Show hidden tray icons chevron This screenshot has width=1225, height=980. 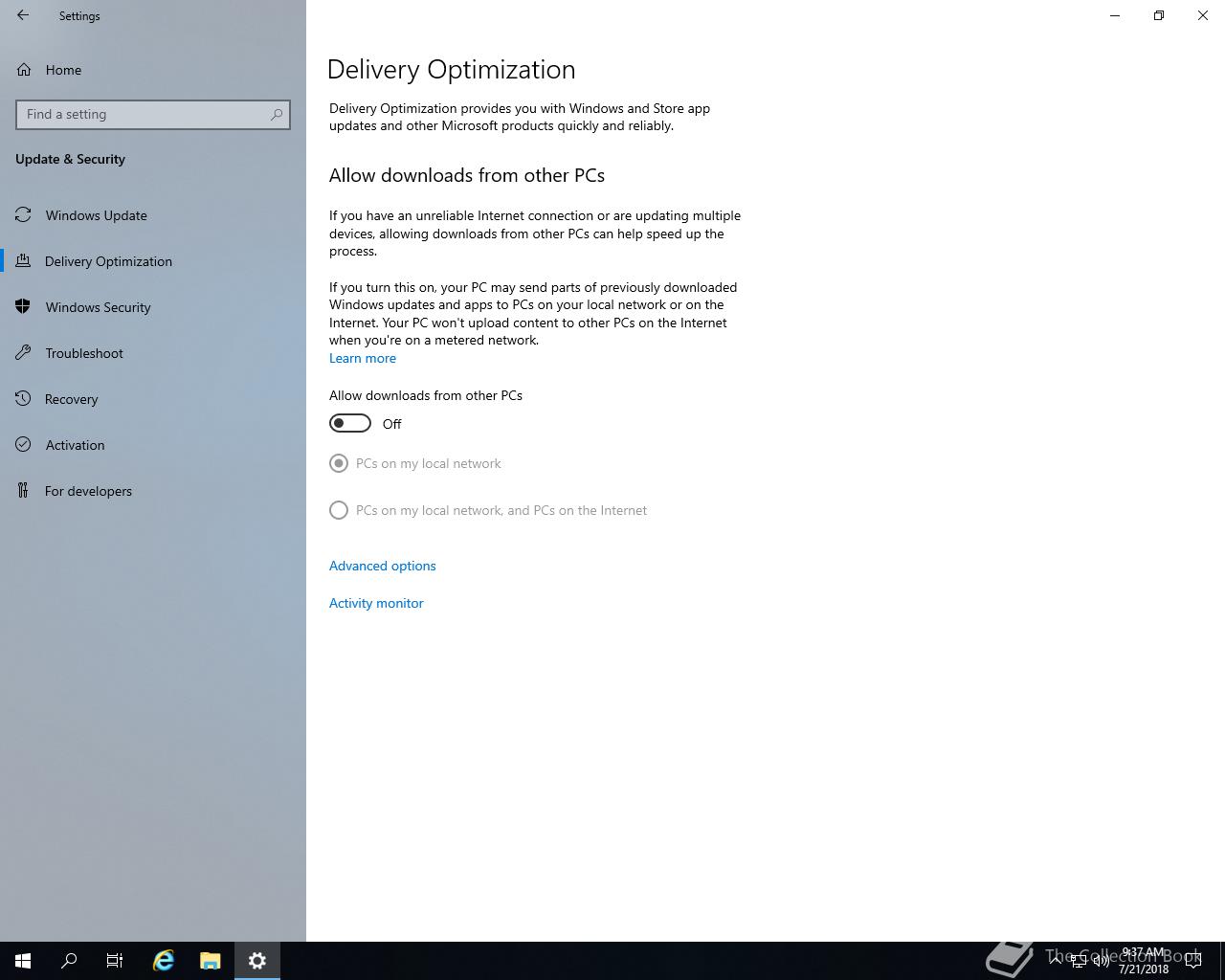coord(1056,960)
